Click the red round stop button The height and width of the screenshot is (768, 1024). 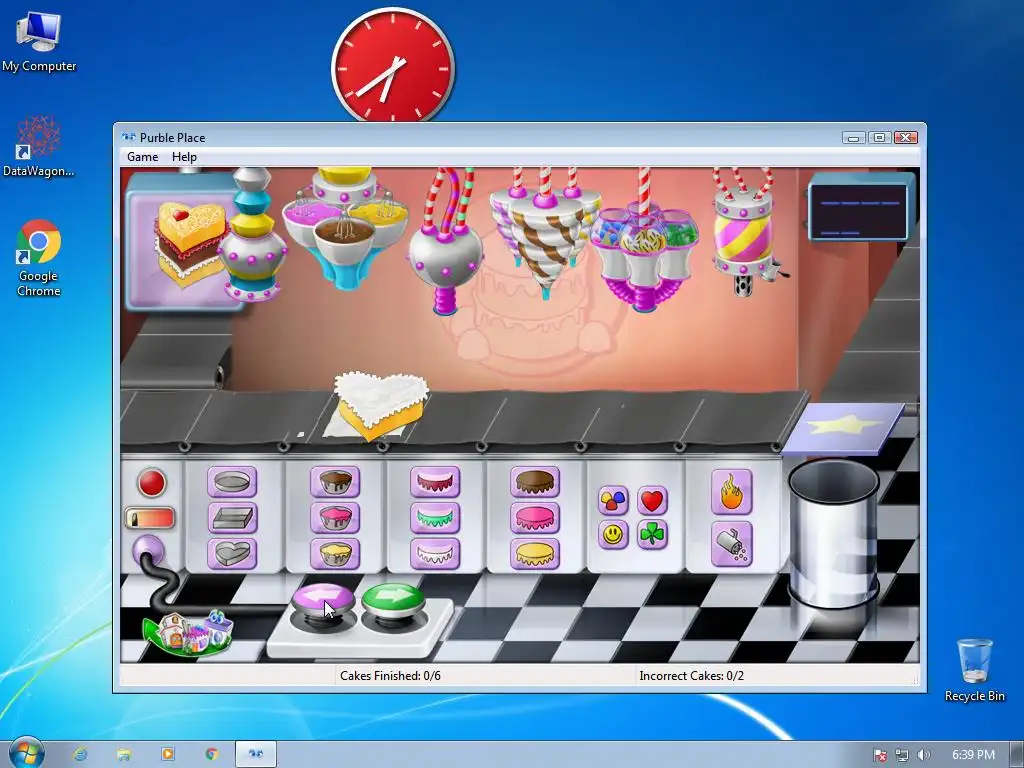[x=152, y=483]
